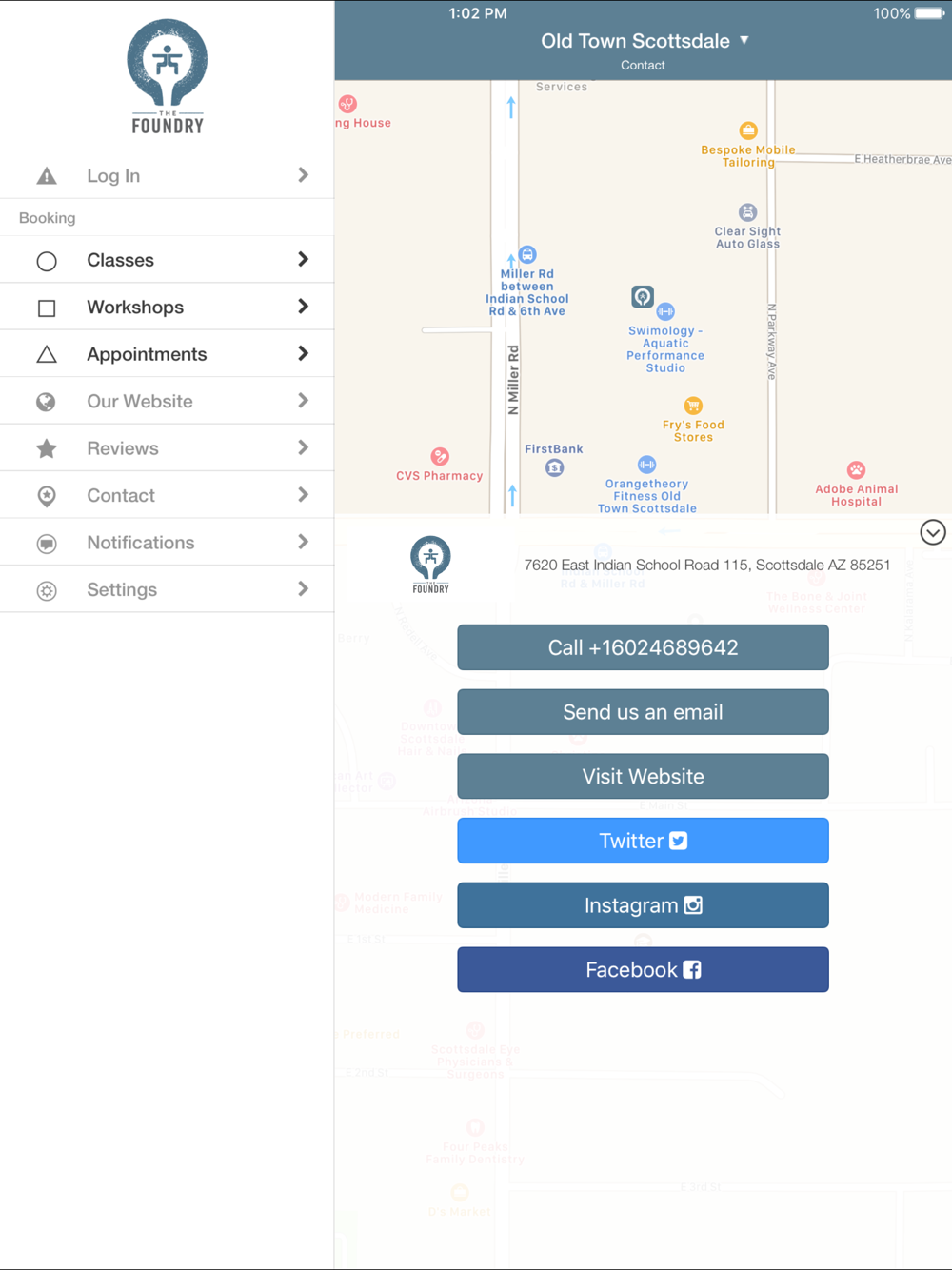Open Log In chevron
Screen dimensions: 952x1270
(303, 175)
